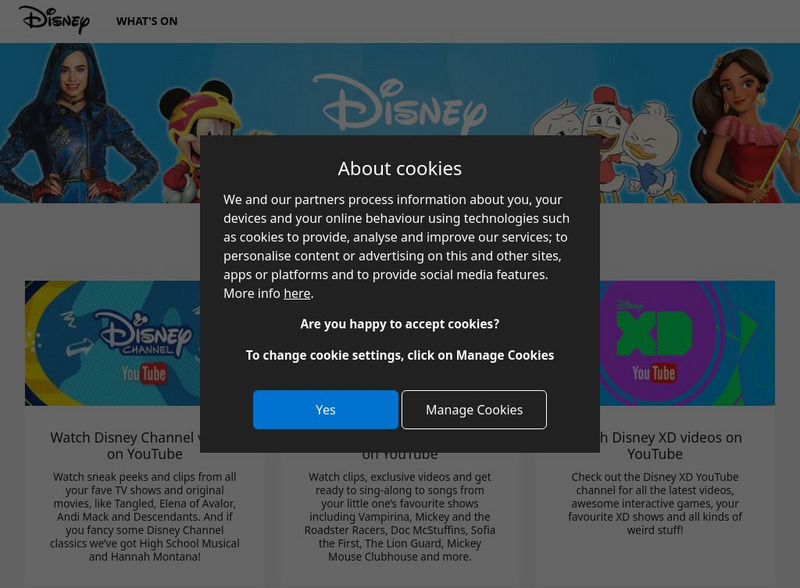Screen dimensions: 800x588
Task: Open Manage Cookies settings
Action: tap(473, 410)
